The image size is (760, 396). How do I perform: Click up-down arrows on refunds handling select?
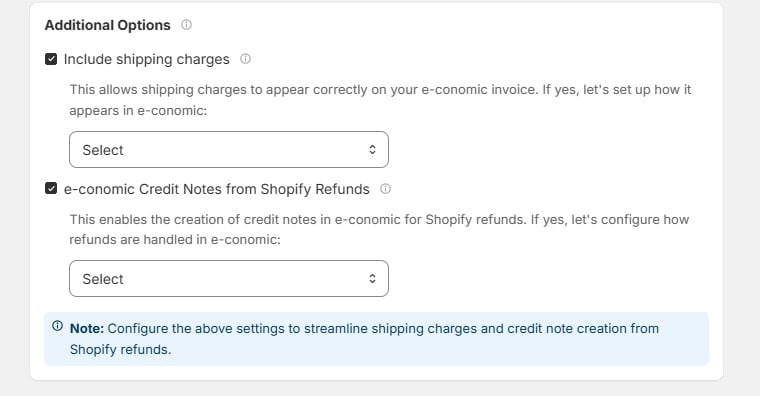point(372,278)
